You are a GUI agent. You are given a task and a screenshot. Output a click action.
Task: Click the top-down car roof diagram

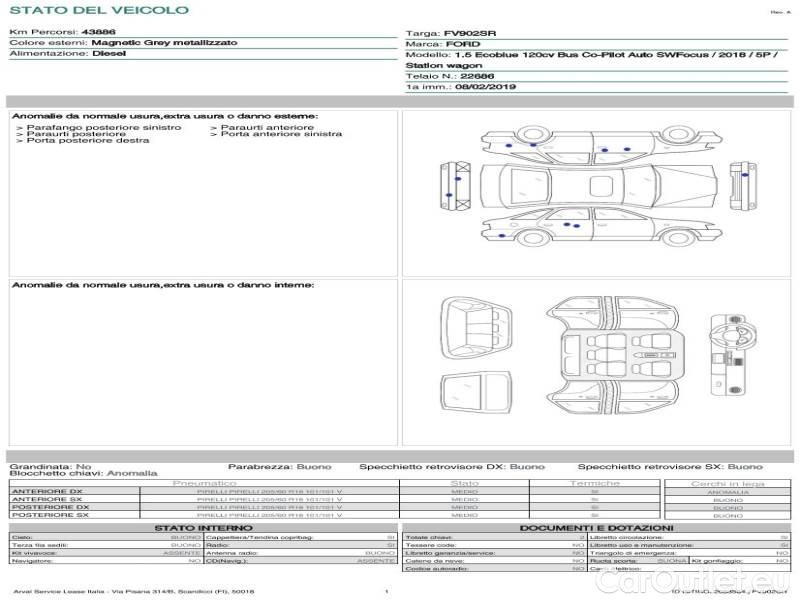coord(579,186)
